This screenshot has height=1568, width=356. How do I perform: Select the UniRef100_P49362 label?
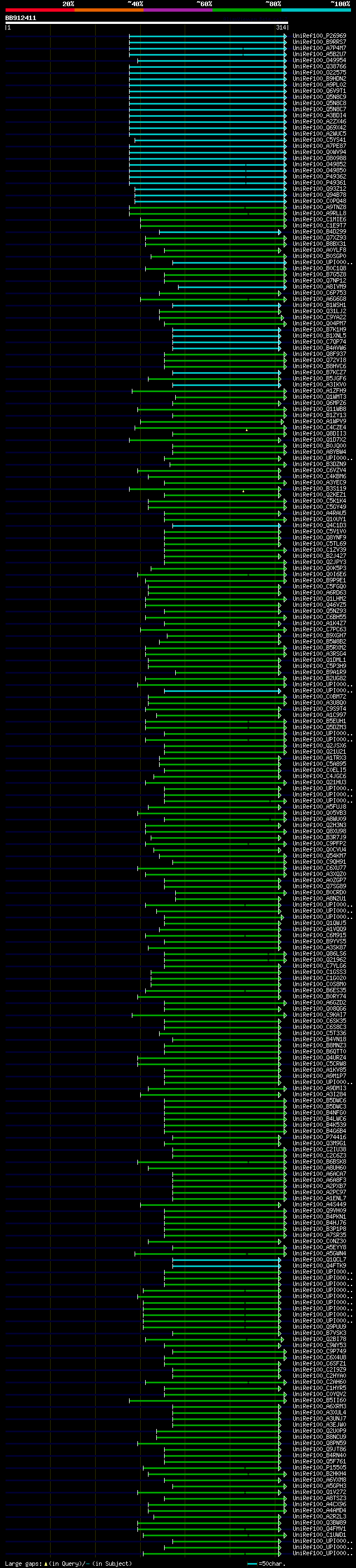[x=319, y=176]
